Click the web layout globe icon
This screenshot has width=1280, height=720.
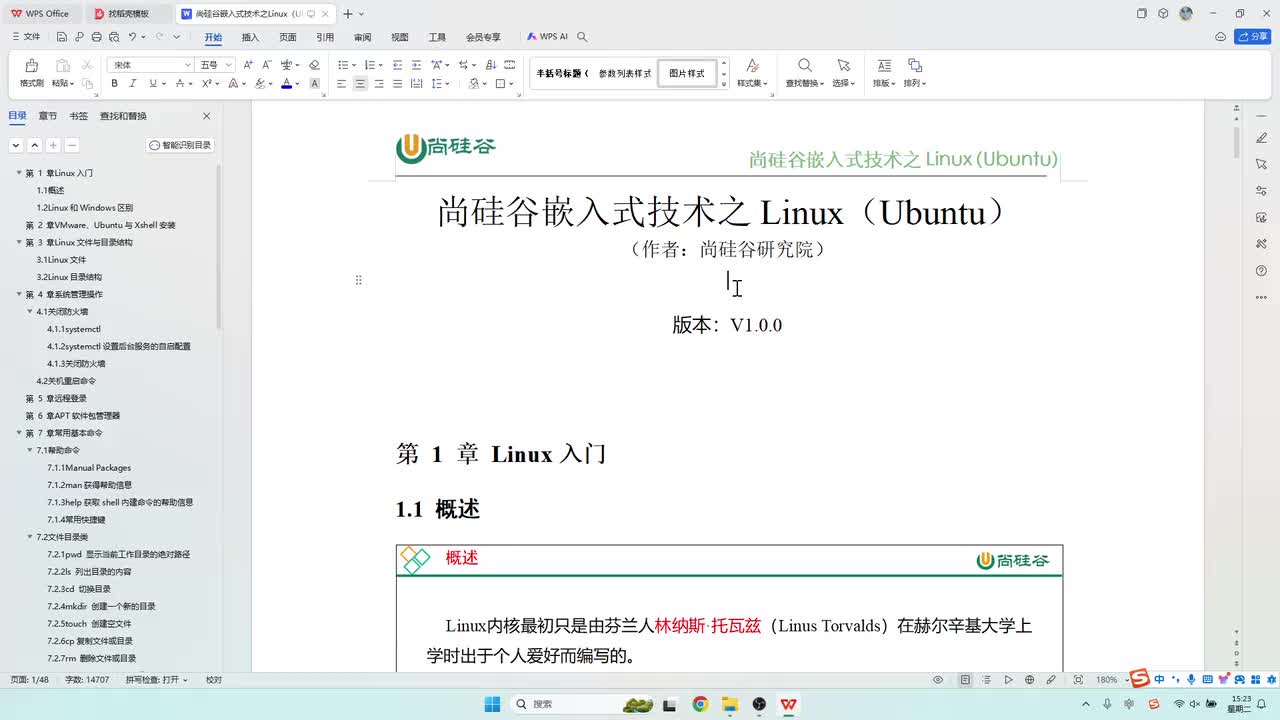[1030, 680]
